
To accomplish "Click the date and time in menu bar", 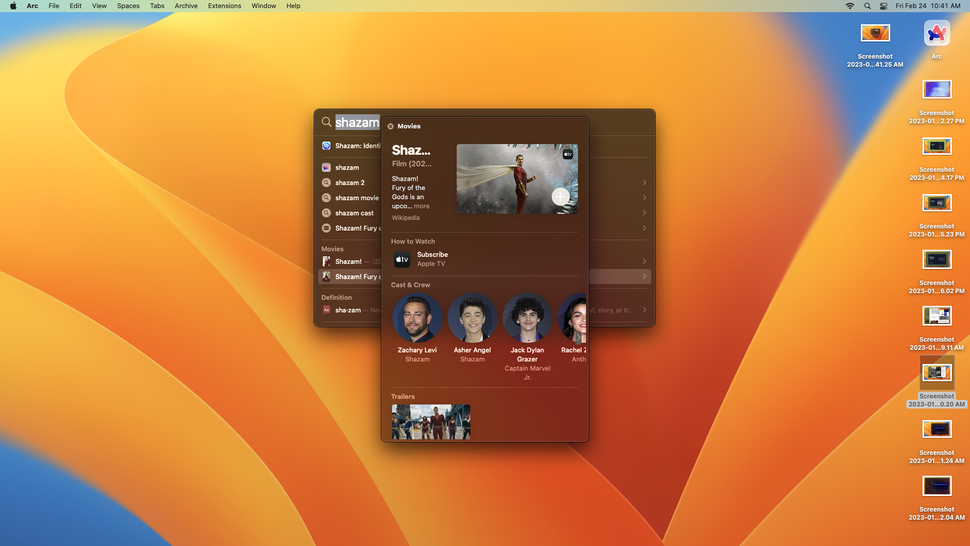I will pos(927,6).
